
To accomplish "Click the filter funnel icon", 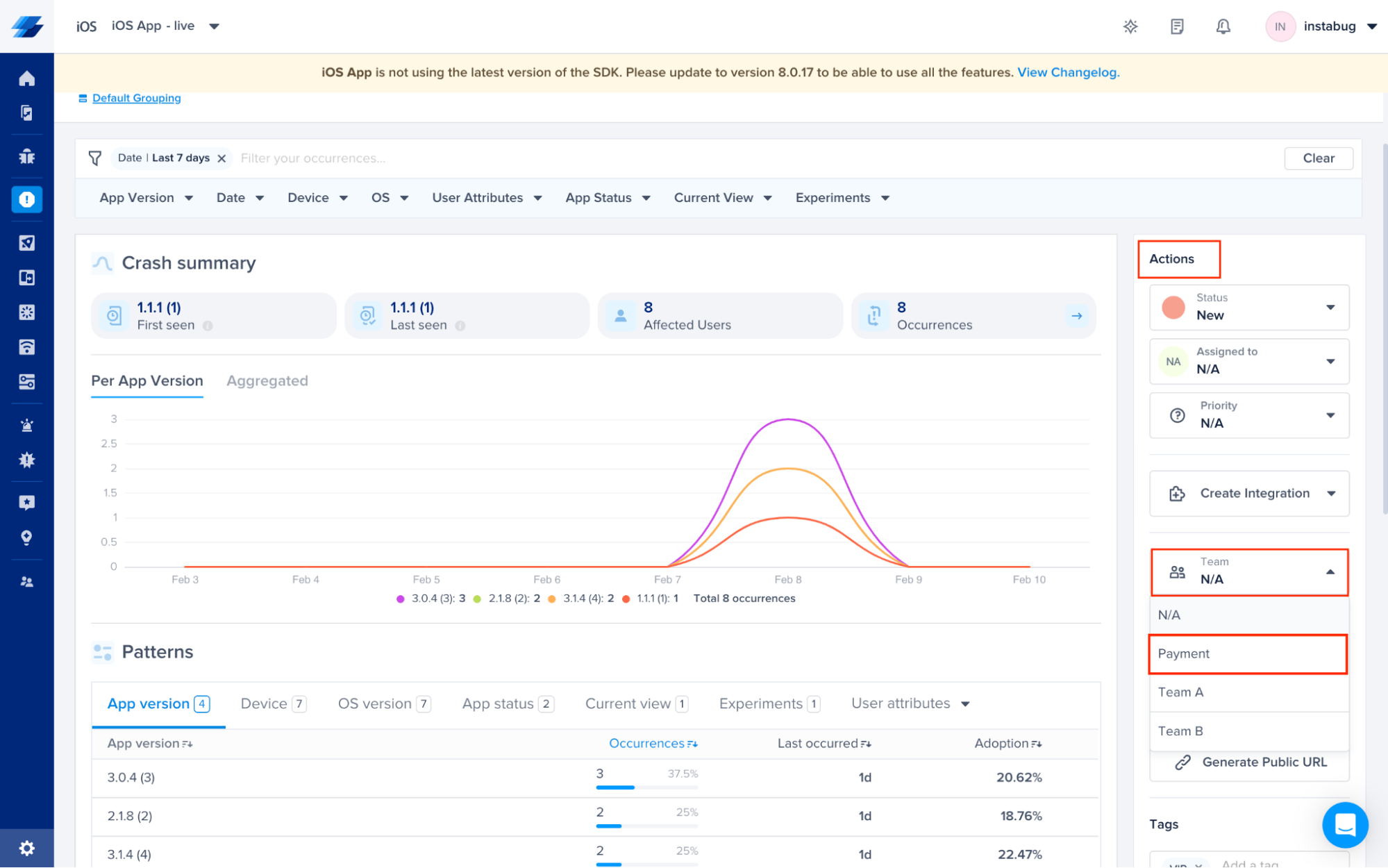I will pos(95,158).
